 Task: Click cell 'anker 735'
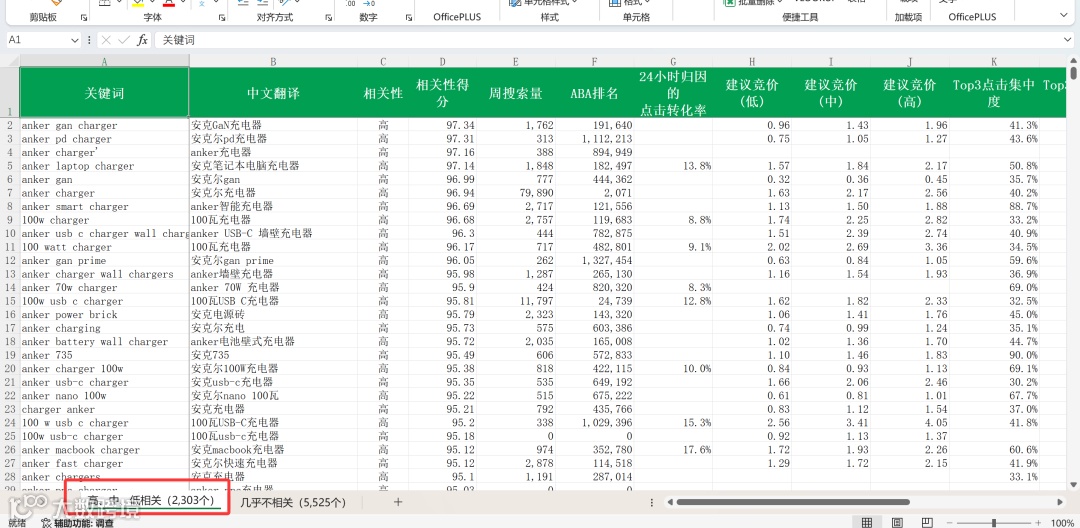click(x=104, y=355)
